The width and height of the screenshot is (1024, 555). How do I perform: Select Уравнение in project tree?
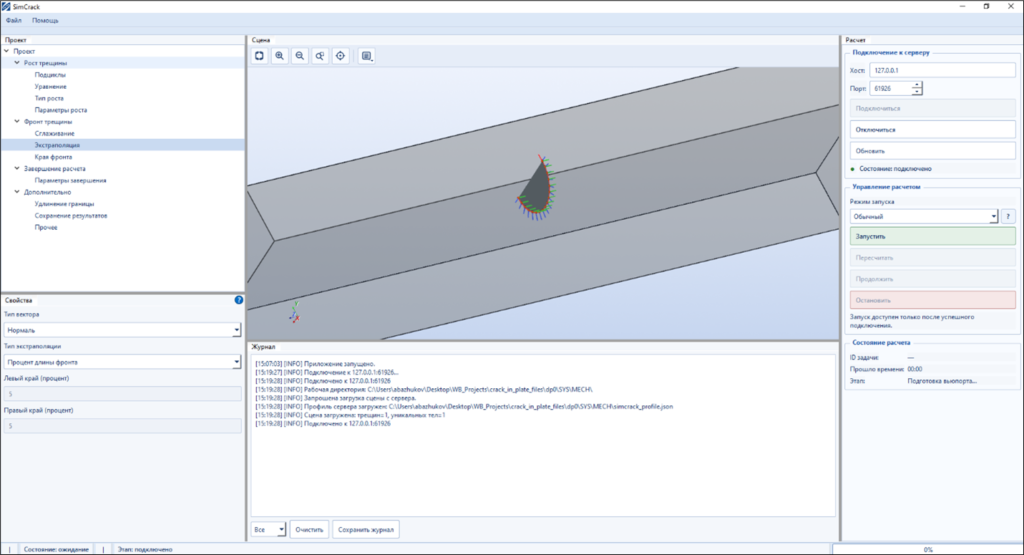[x=50, y=86]
